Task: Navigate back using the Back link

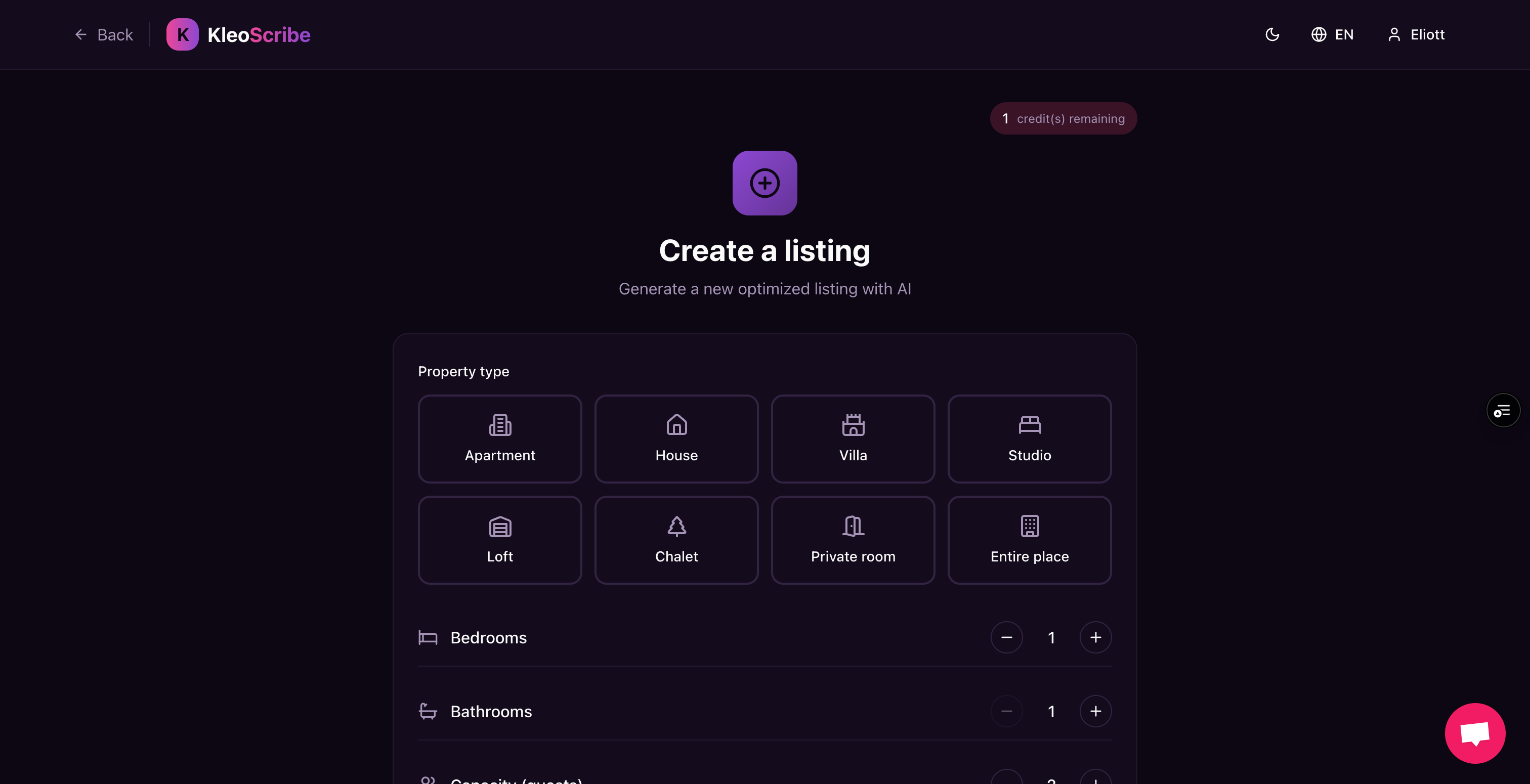Action: click(x=103, y=34)
